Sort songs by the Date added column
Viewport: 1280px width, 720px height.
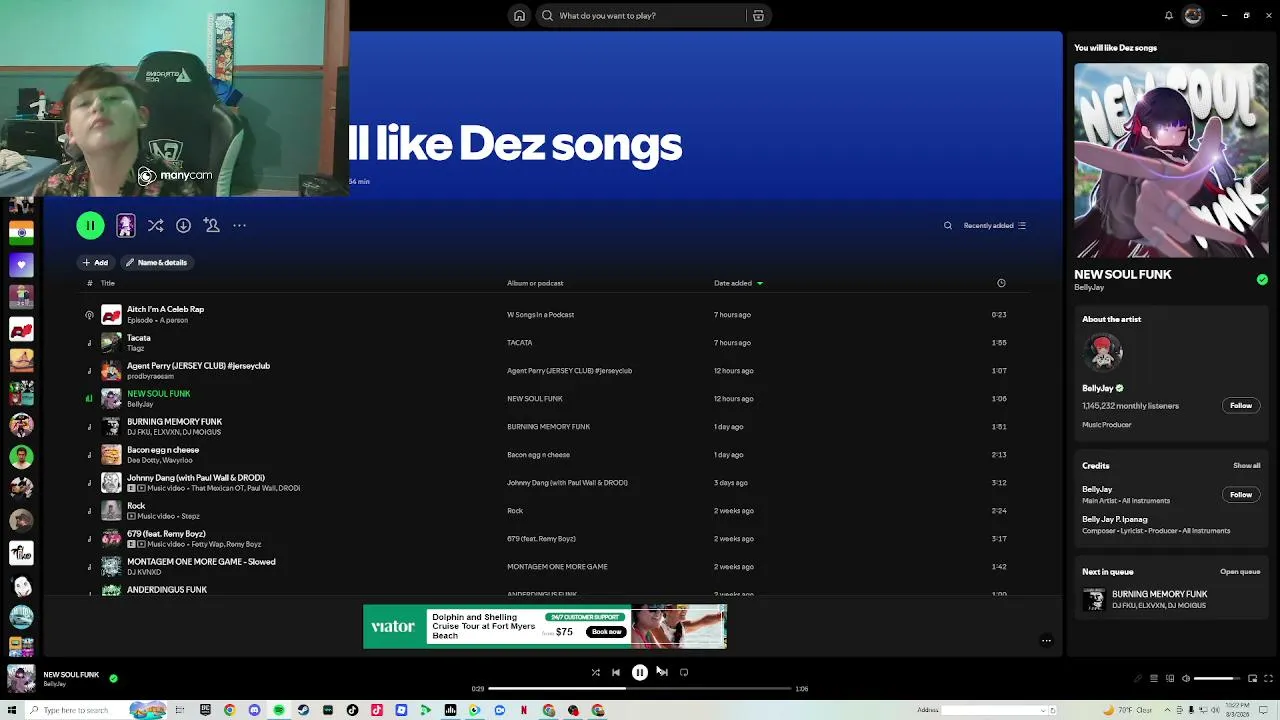[x=738, y=283]
